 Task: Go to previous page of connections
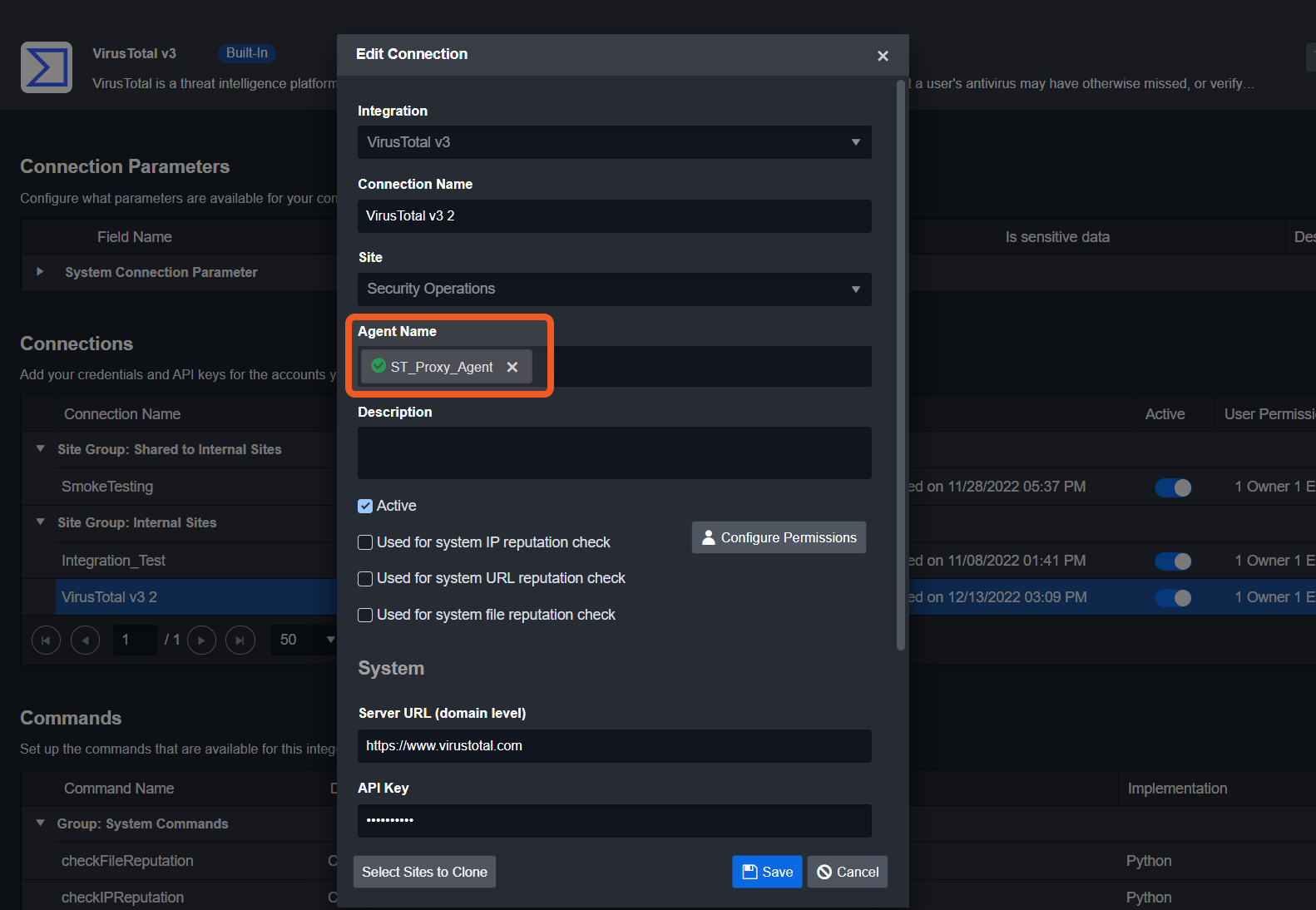(x=85, y=640)
